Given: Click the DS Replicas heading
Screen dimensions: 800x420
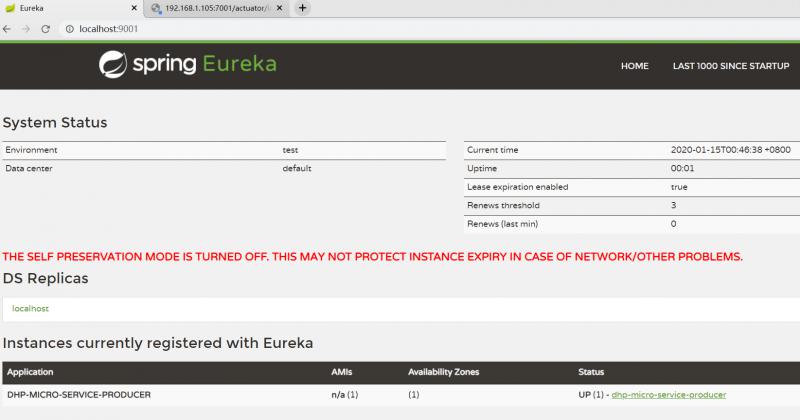Looking at the screenshot, I should pyautogui.click(x=45, y=278).
